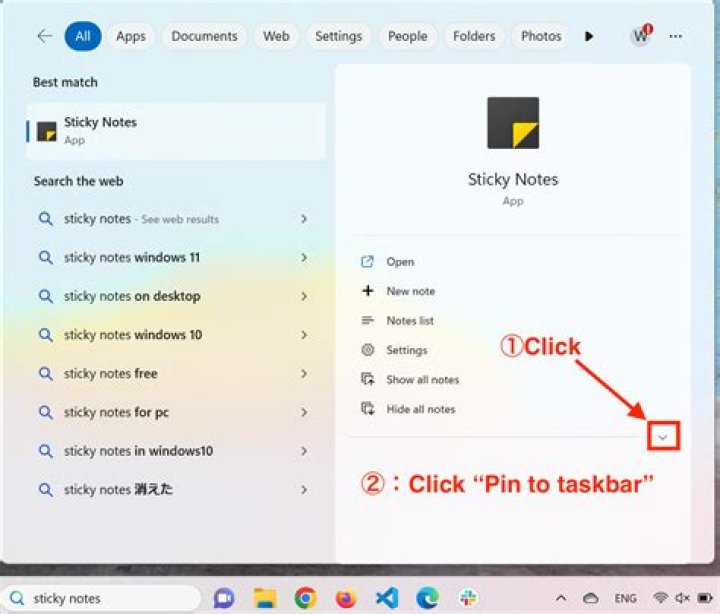Switch to the People filter tab
This screenshot has width=720, height=614.
[x=408, y=36]
